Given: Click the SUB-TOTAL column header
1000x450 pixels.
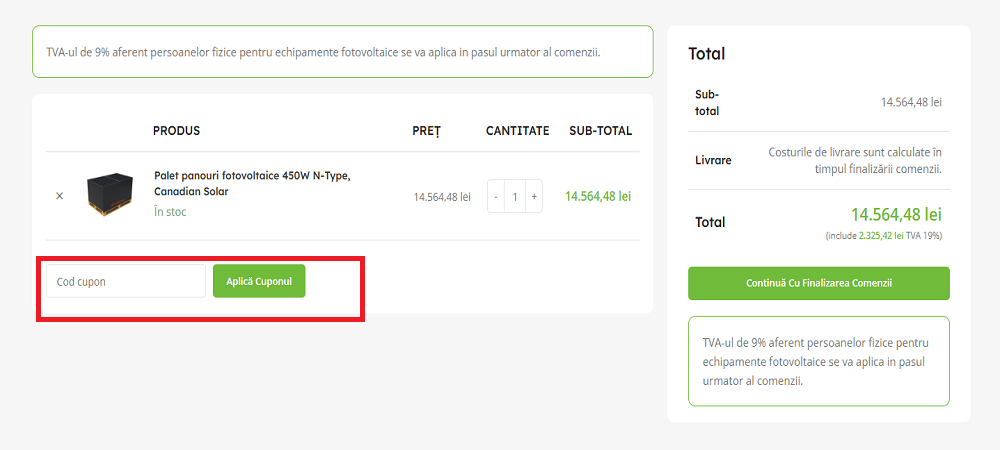Looking at the screenshot, I should (x=600, y=131).
